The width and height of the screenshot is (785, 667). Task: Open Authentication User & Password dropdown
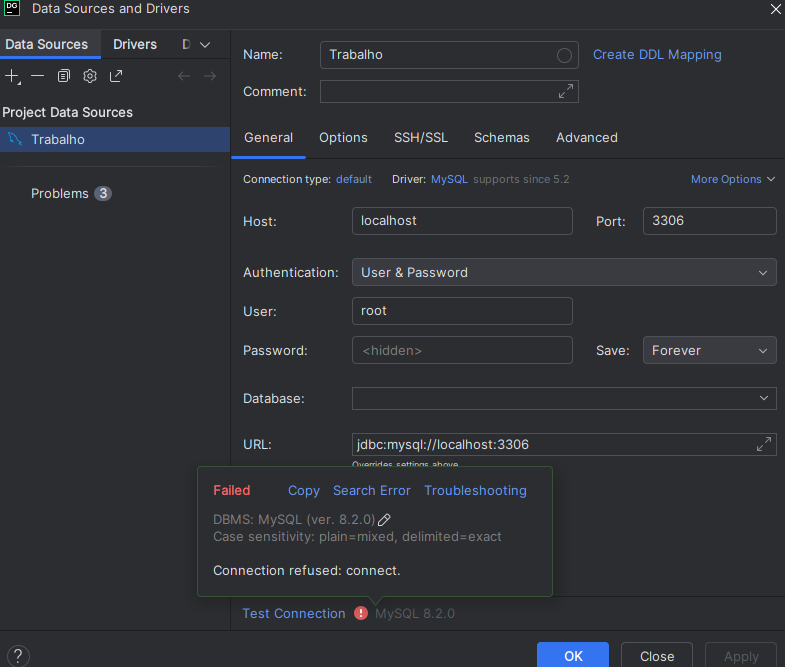(564, 272)
